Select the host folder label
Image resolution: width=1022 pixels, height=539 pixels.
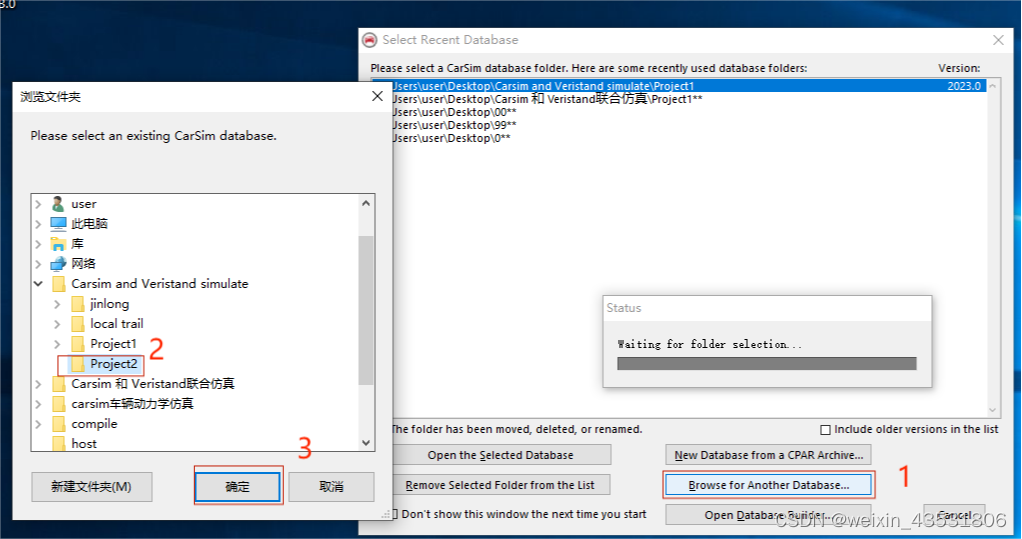(x=84, y=444)
